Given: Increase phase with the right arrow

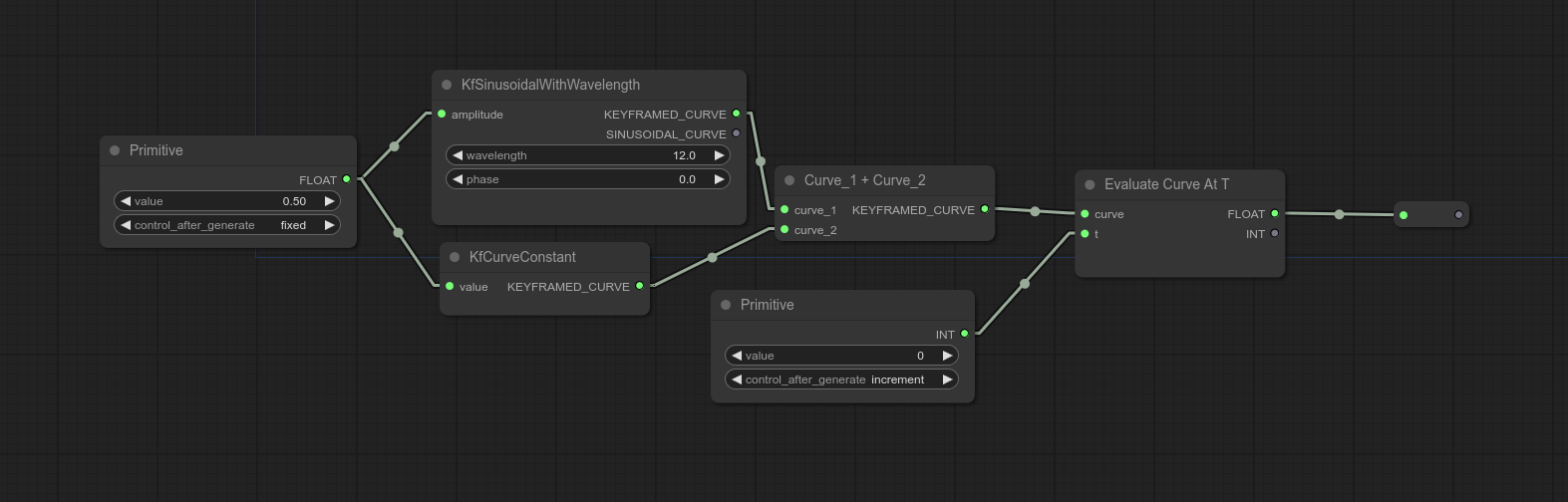Looking at the screenshot, I should click(719, 179).
